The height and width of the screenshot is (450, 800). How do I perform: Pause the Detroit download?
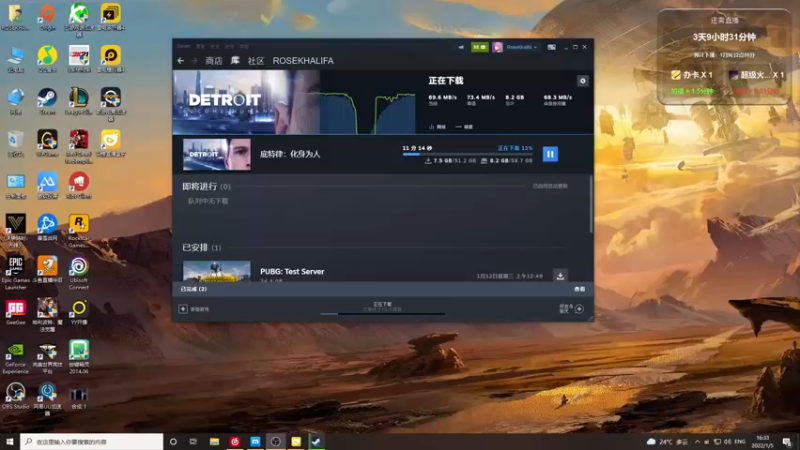(550, 154)
